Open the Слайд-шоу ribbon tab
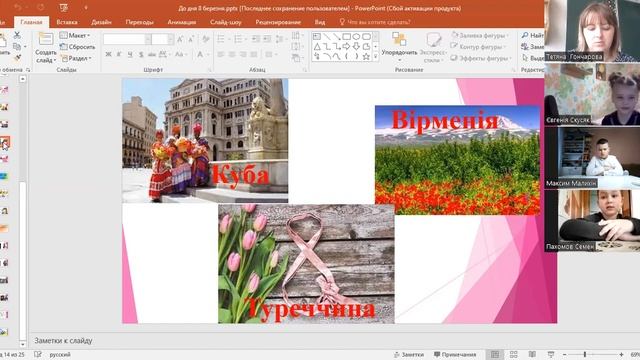This screenshot has height=360, width=640. click(x=226, y=22)
